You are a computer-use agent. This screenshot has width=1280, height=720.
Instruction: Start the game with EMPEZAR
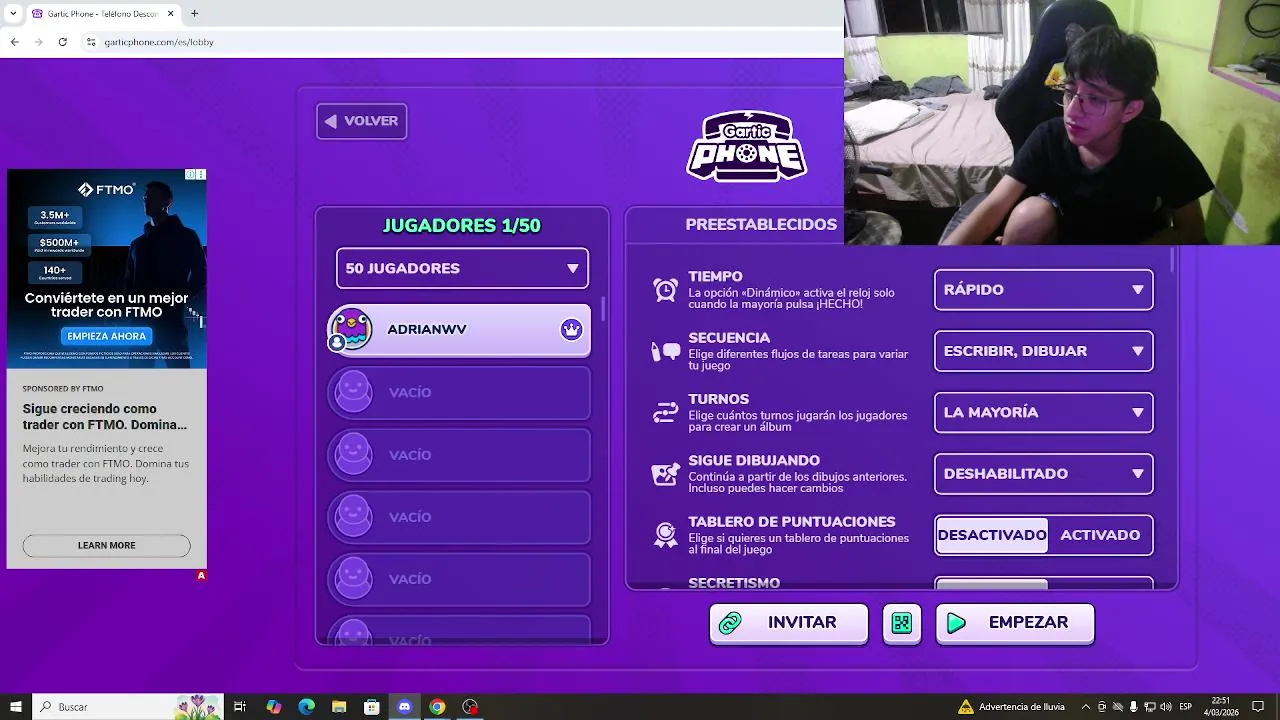click(x=1015, y=623)
